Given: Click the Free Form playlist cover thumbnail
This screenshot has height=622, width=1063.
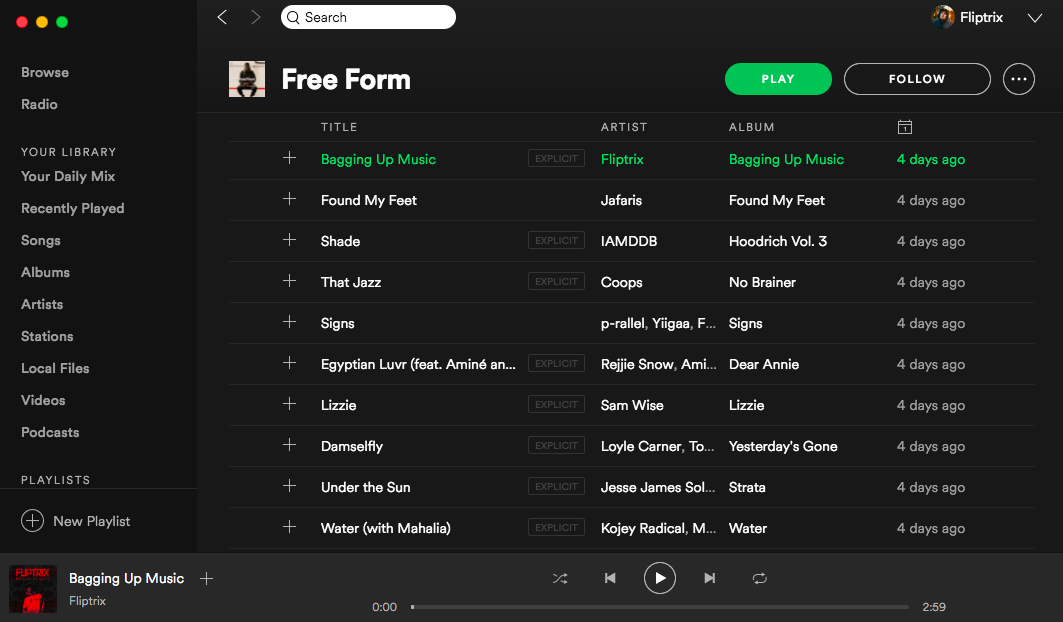Looking at the screenshot, I should click(x=247, y=79).
